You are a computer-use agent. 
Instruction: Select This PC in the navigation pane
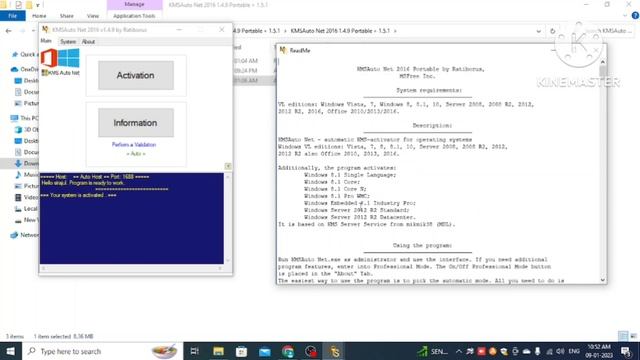[x=24, y=118]
